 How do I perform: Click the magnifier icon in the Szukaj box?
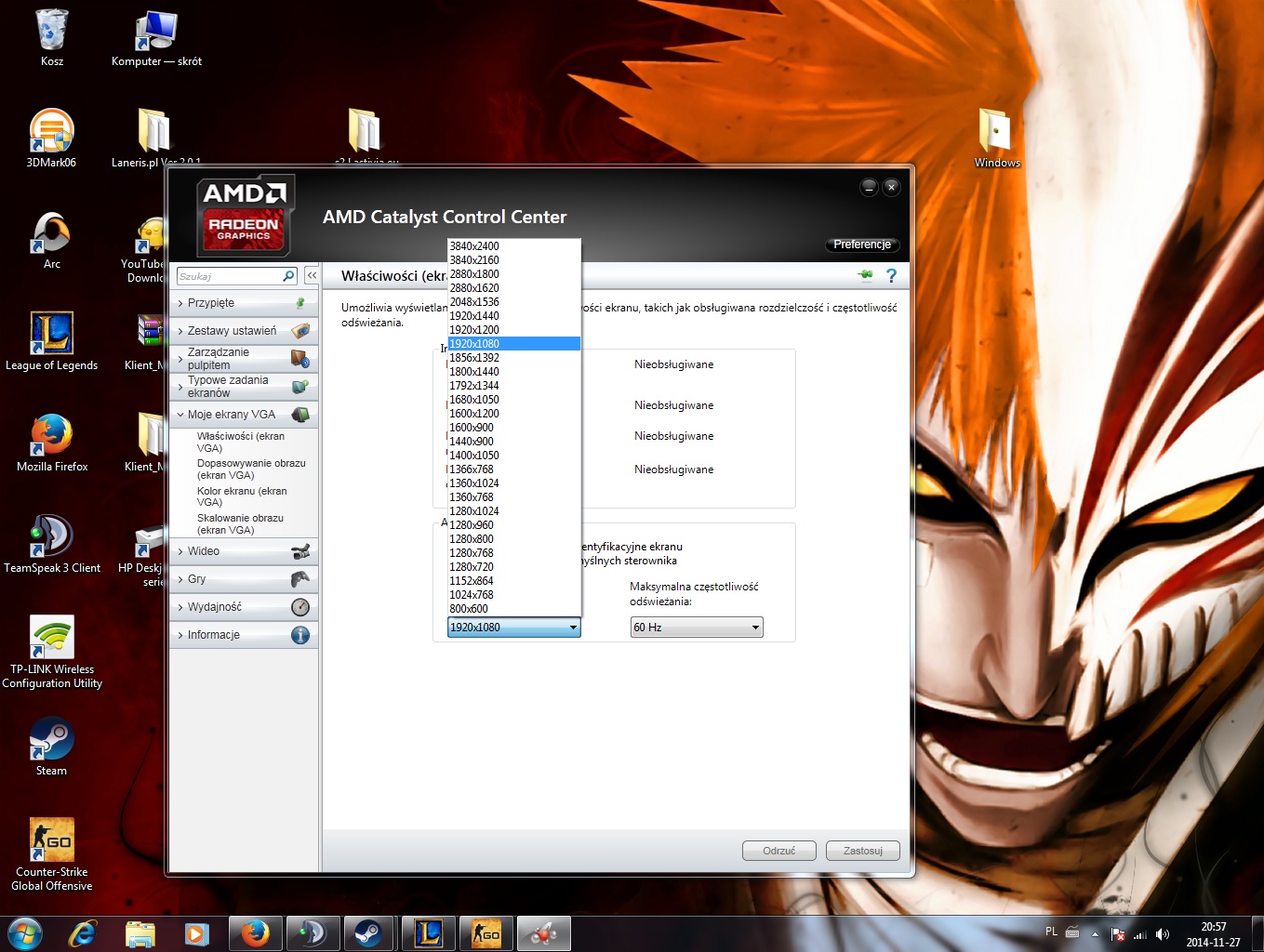(288, 276)
